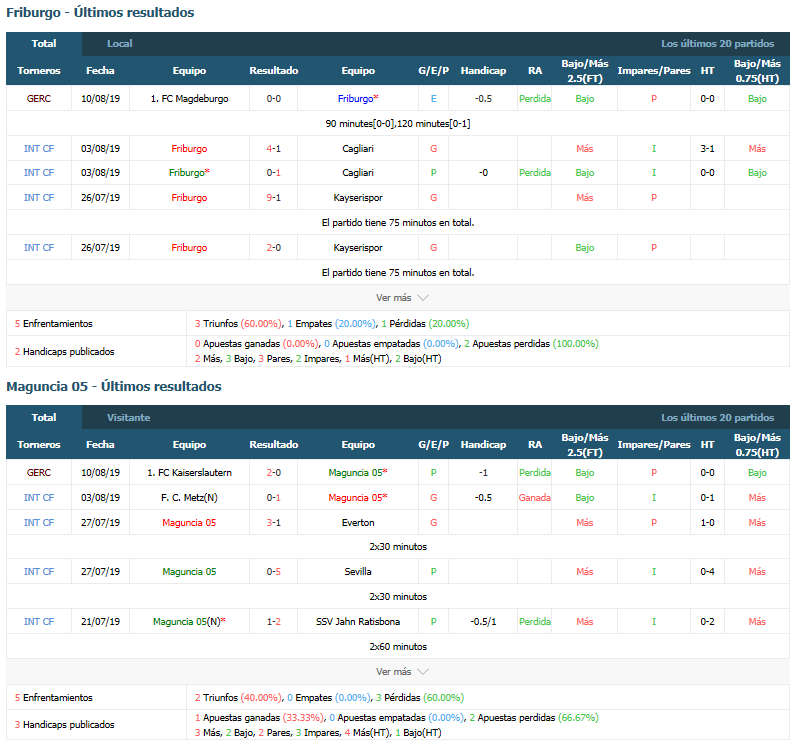Click the GERC tournament in the Maguncia 05 table
Screen dimensions: 808x744
coord(39,472)
